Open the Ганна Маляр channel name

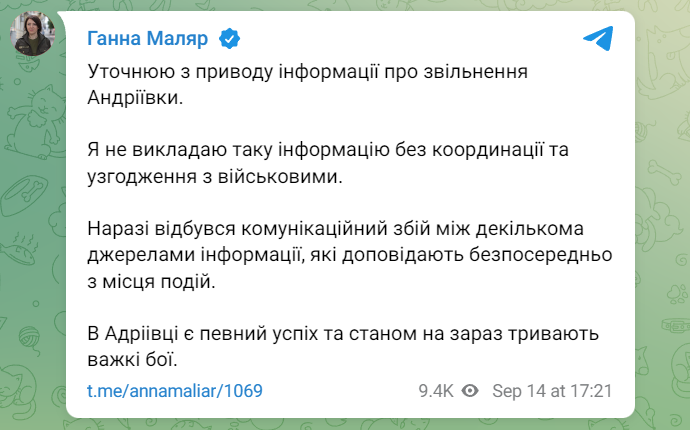(x=150, y=39)
